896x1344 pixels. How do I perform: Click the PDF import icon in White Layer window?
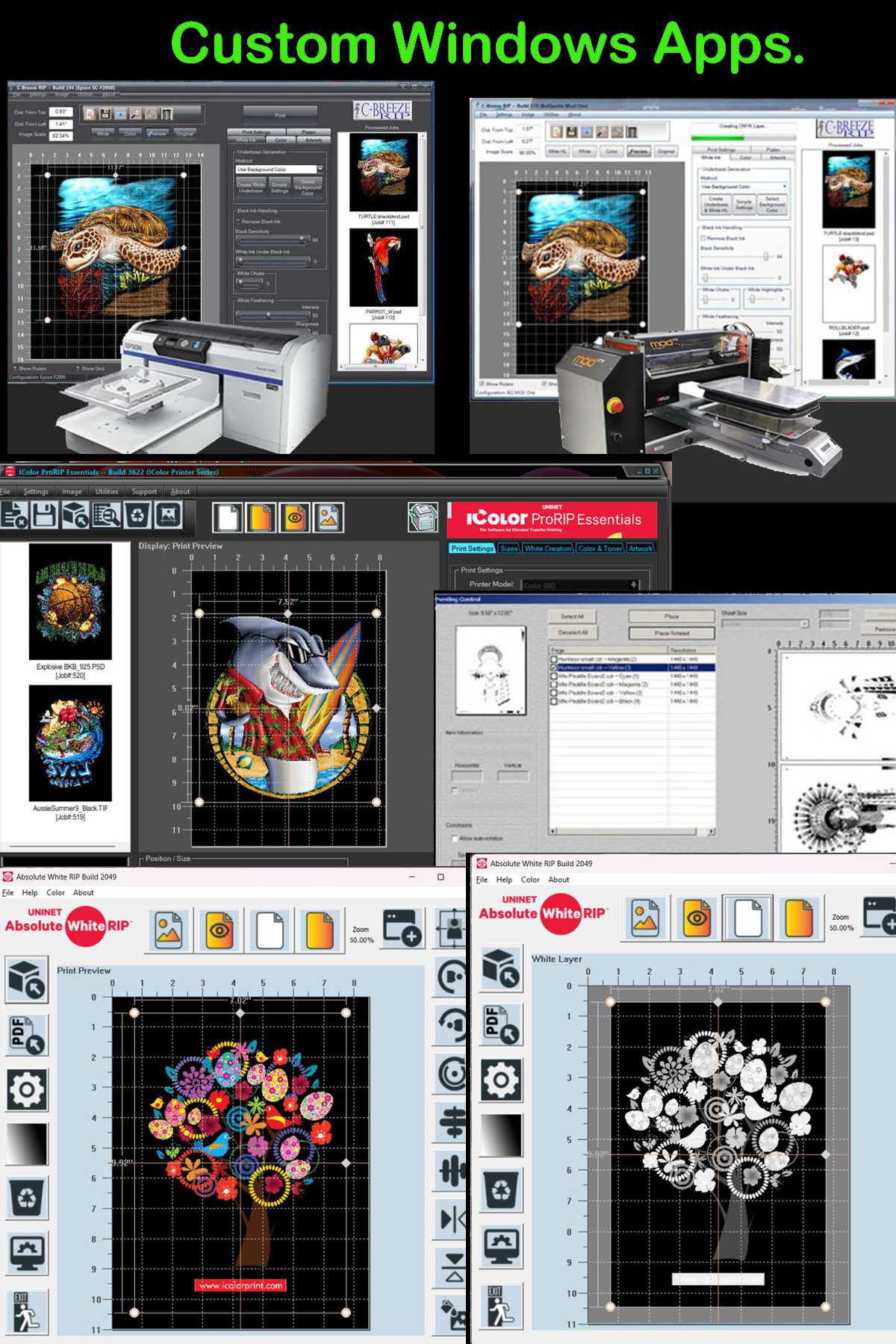pos(501,1024)
